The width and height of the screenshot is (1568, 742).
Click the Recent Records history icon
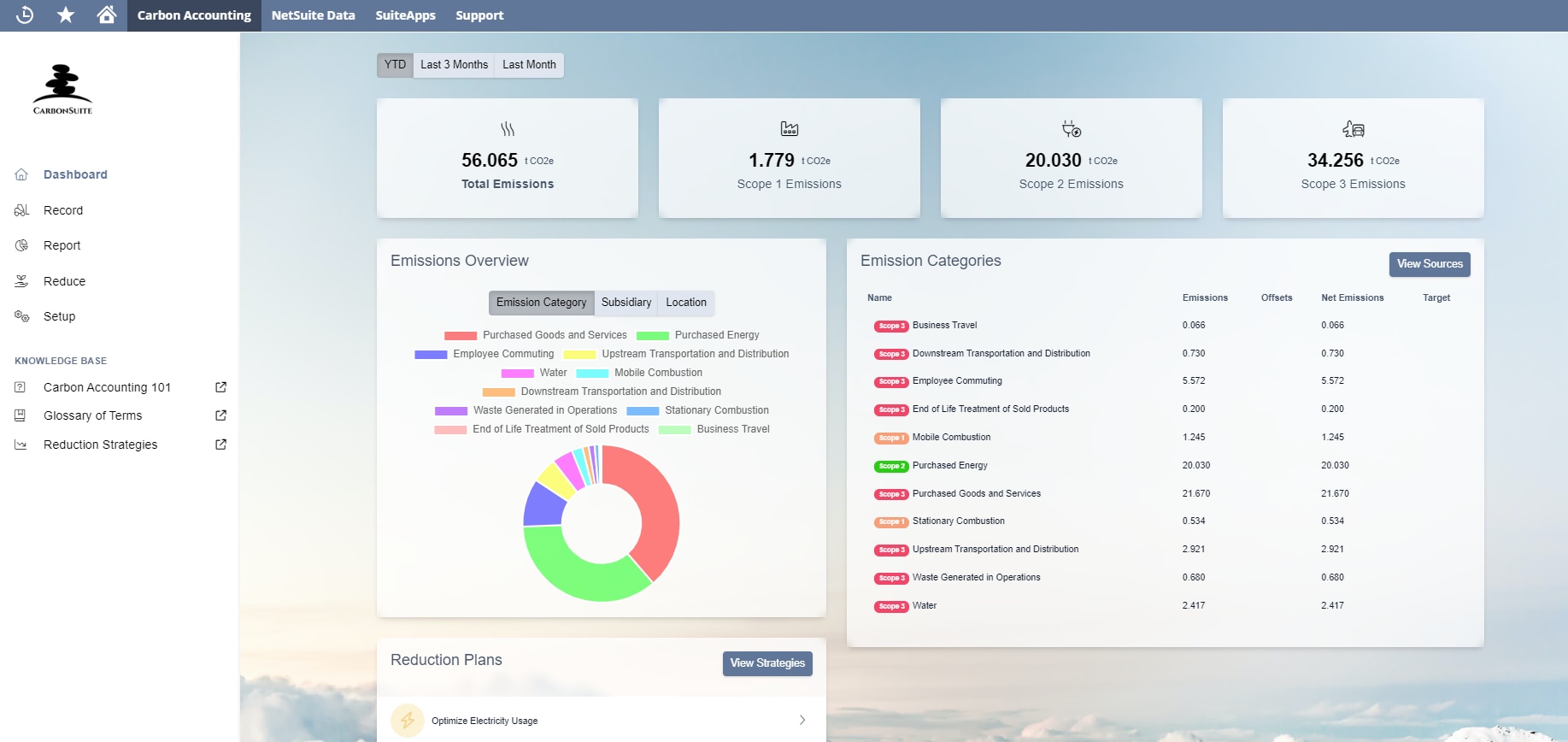click(x=25, y=15)
